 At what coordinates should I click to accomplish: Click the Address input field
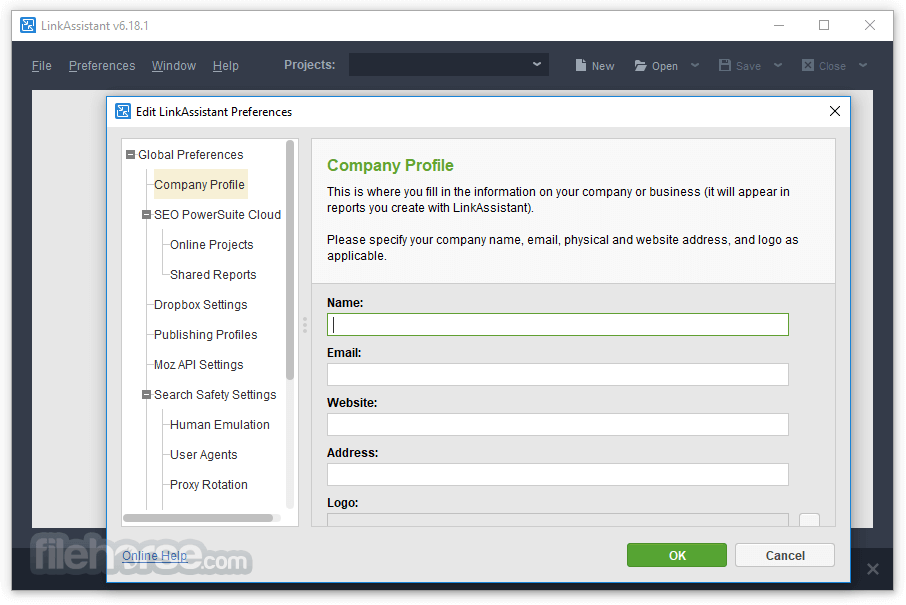558,474
